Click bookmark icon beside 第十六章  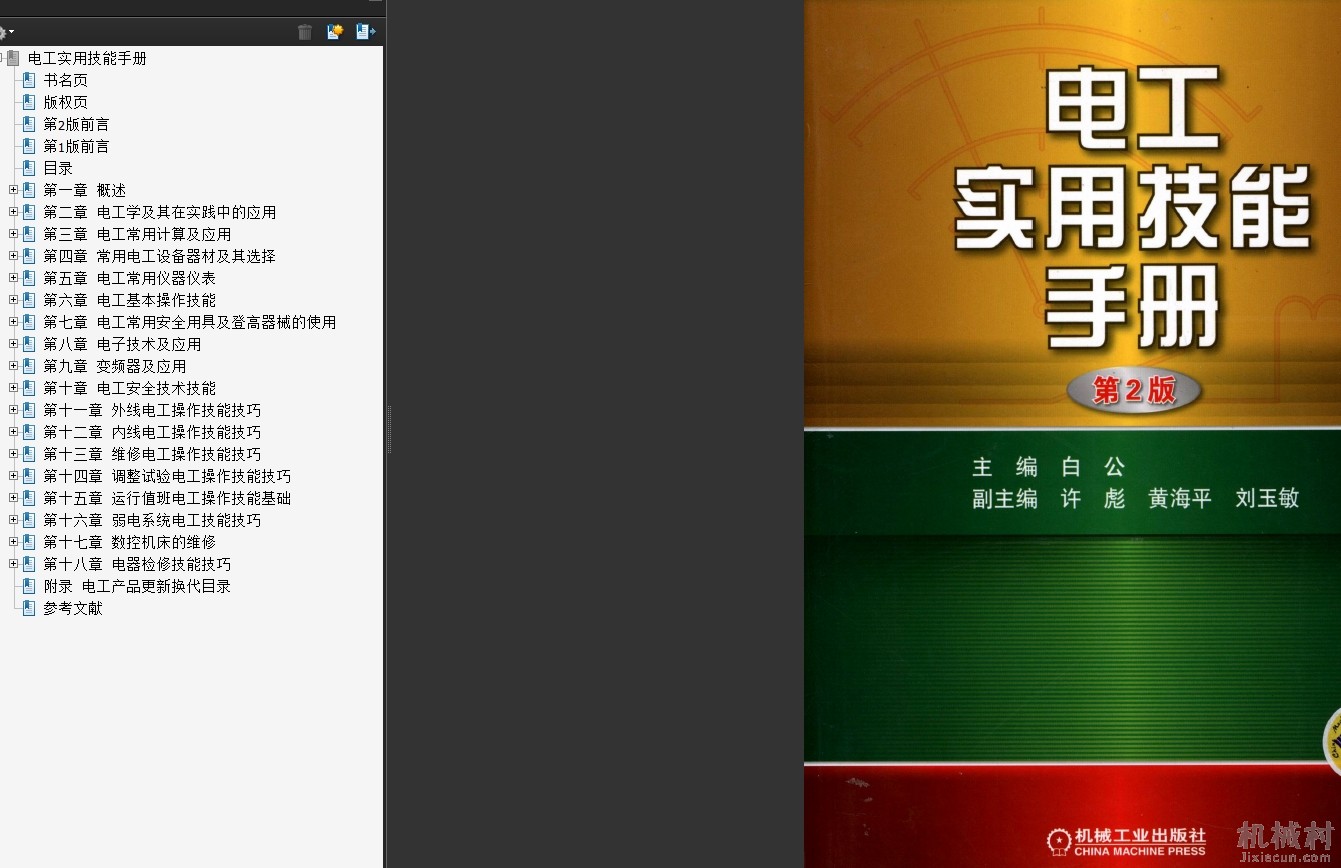(x=29, y=520)
